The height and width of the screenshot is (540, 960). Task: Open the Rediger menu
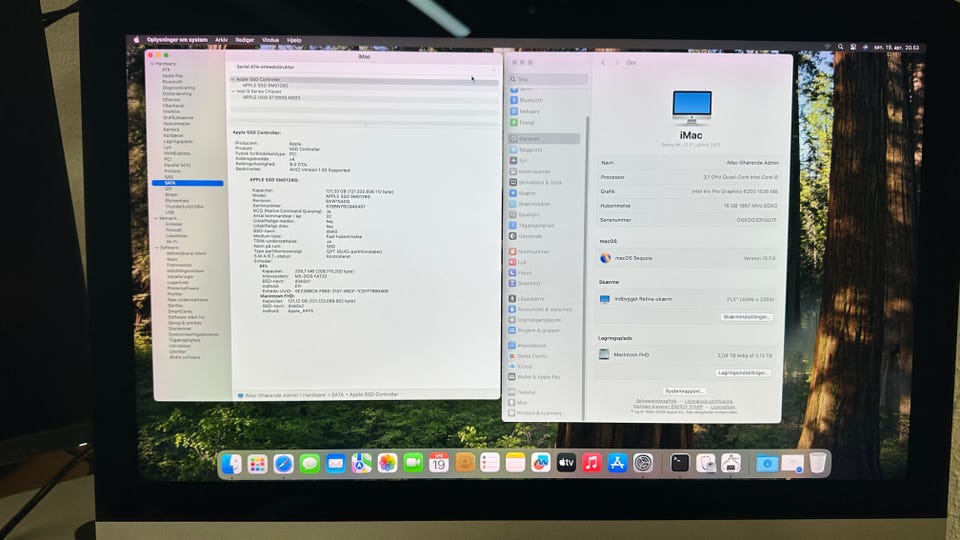(245, 40)
